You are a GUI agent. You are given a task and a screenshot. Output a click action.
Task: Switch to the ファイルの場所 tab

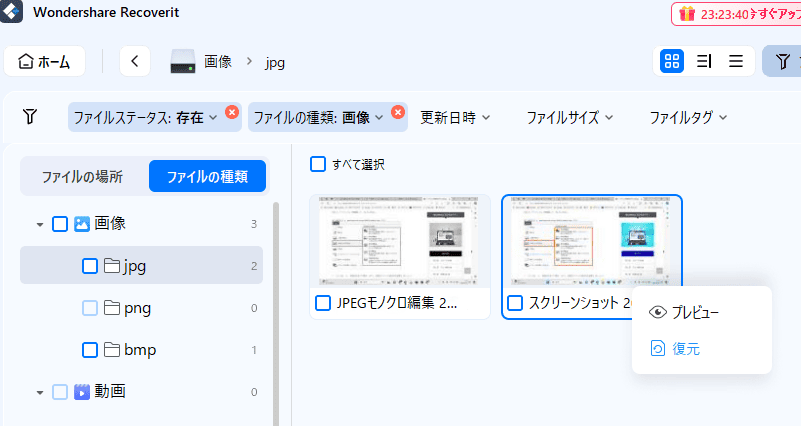tap(82, 176)
